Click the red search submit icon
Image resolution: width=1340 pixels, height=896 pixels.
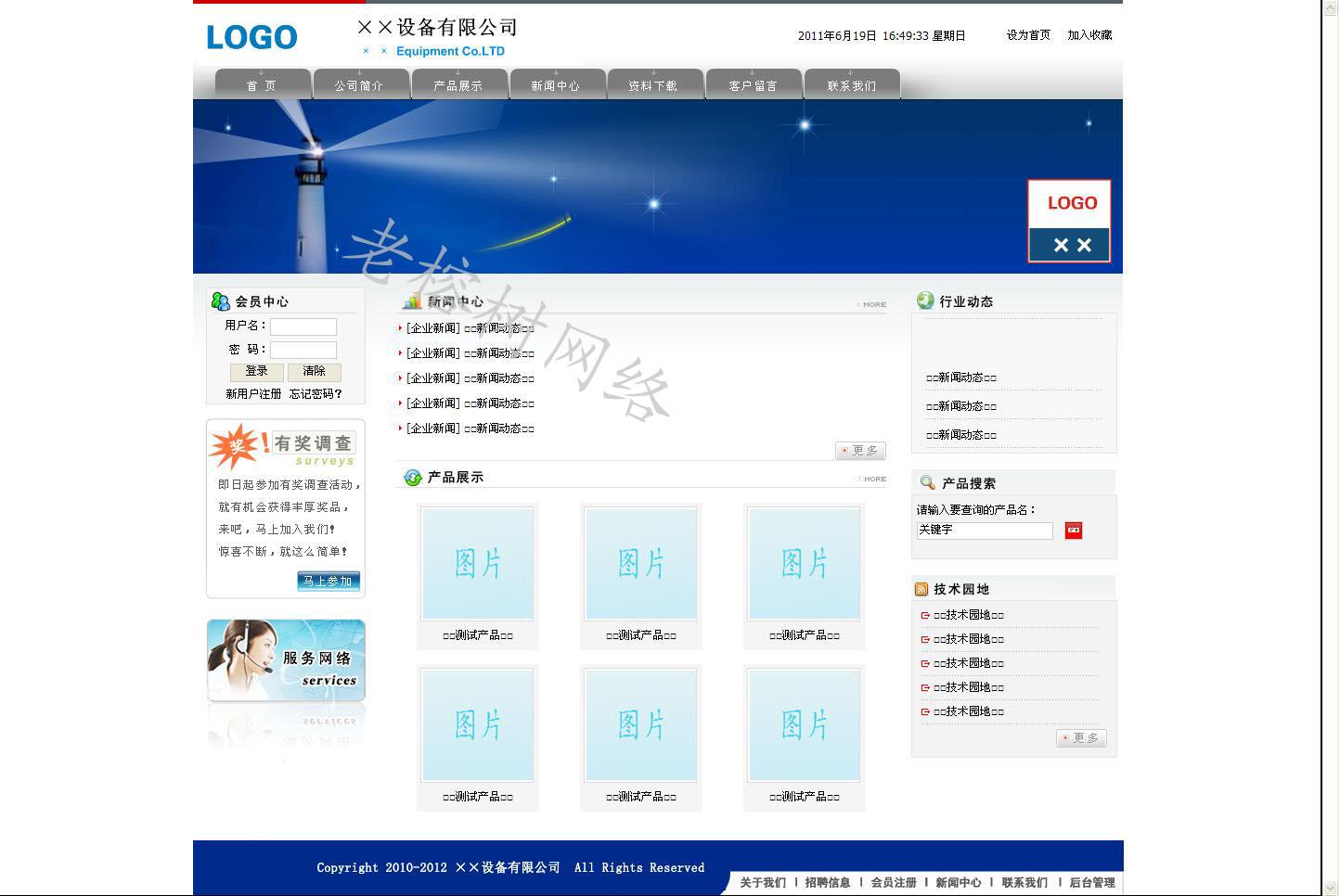coord(1074,531)
